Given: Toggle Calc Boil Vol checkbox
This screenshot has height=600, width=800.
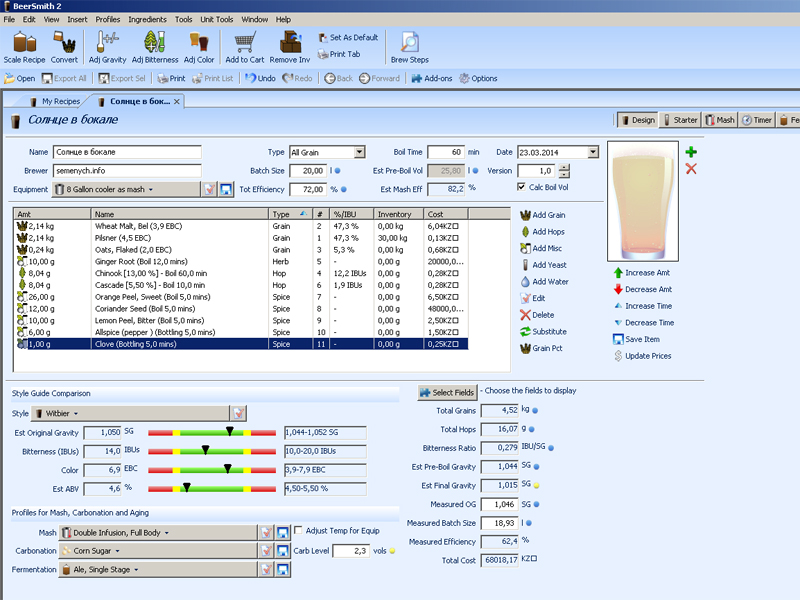Looking at the screenshot, I should coord(521,187).
